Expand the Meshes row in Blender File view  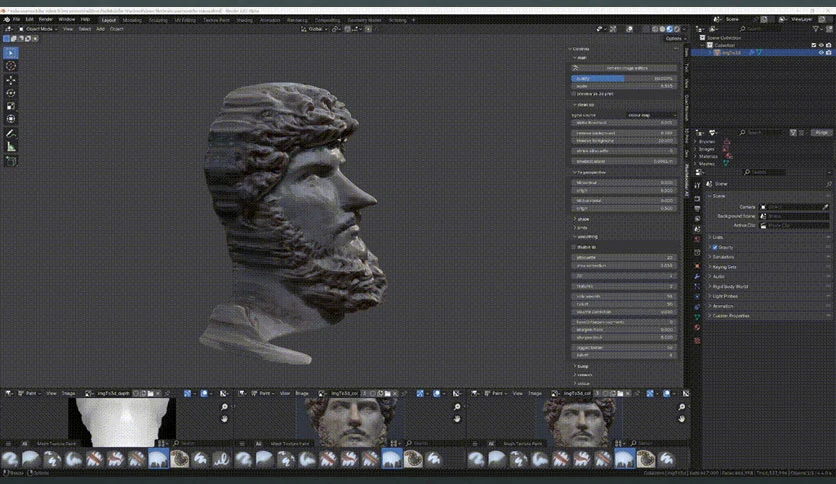695,164
